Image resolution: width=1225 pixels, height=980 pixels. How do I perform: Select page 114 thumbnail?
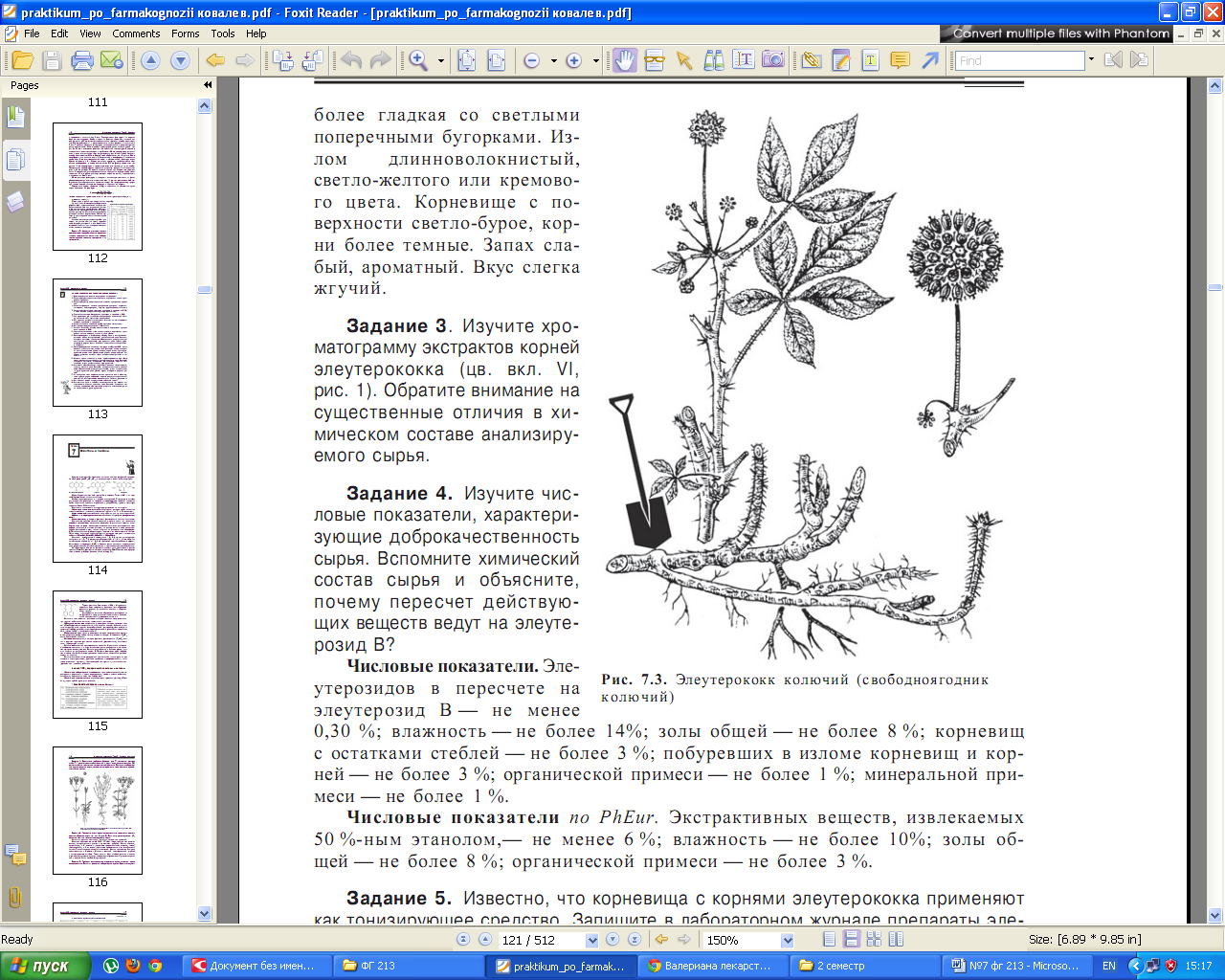click(98, 499)
